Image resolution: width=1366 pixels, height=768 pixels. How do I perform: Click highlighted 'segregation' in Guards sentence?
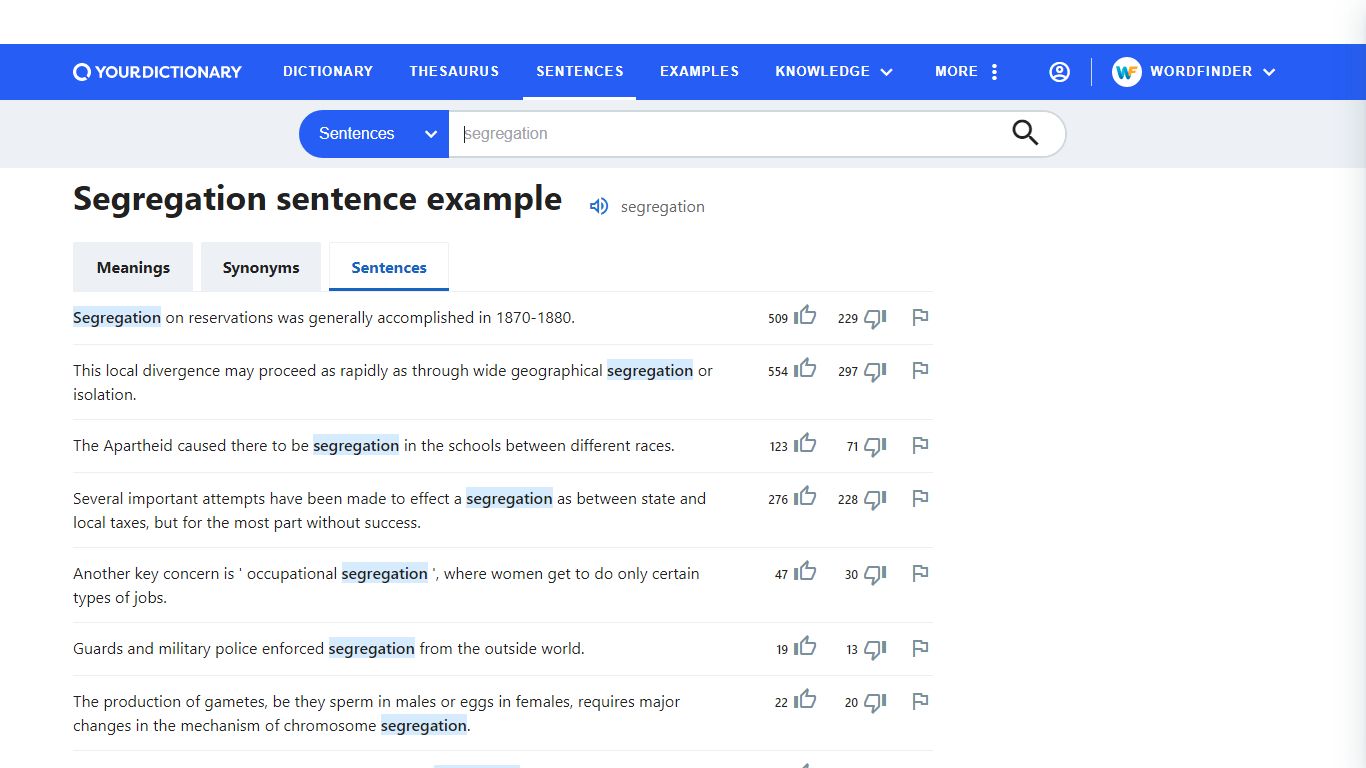pyautogui.click(x=372, y=649)
